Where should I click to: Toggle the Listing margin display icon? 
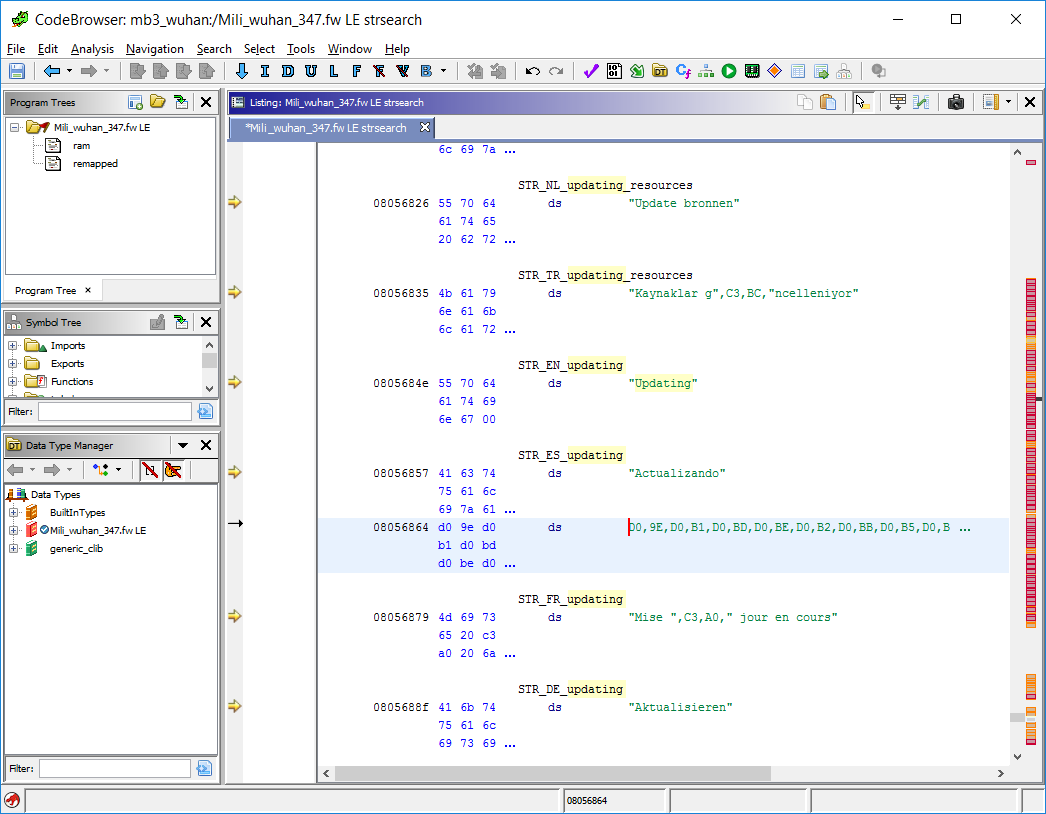[x=991, y=102]
